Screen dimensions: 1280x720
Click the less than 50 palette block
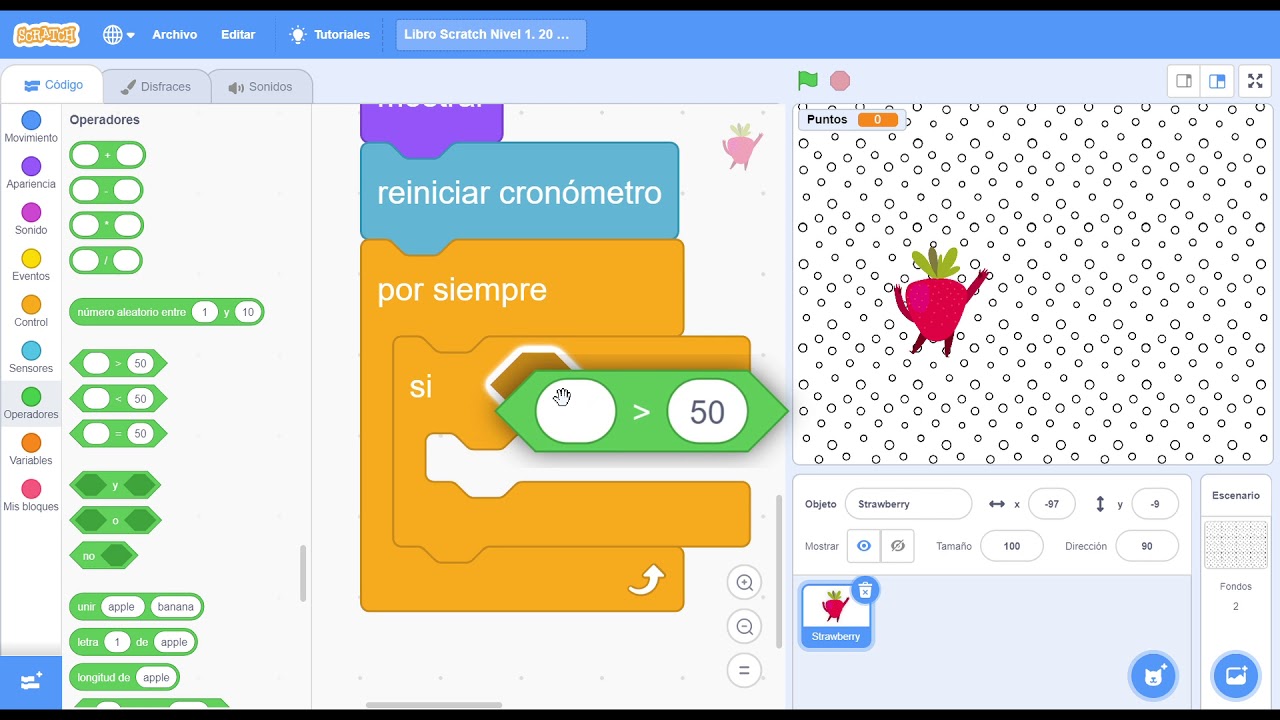(x=118, y=398)
